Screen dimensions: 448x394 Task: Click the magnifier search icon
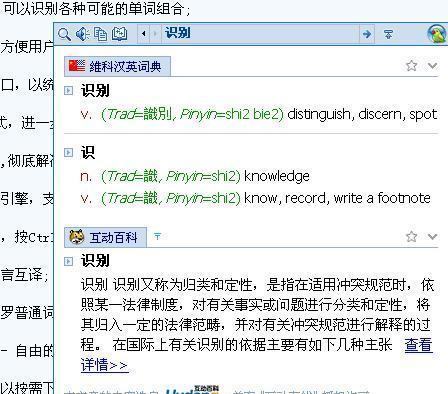pyautogui.click(x=64, y=34)
